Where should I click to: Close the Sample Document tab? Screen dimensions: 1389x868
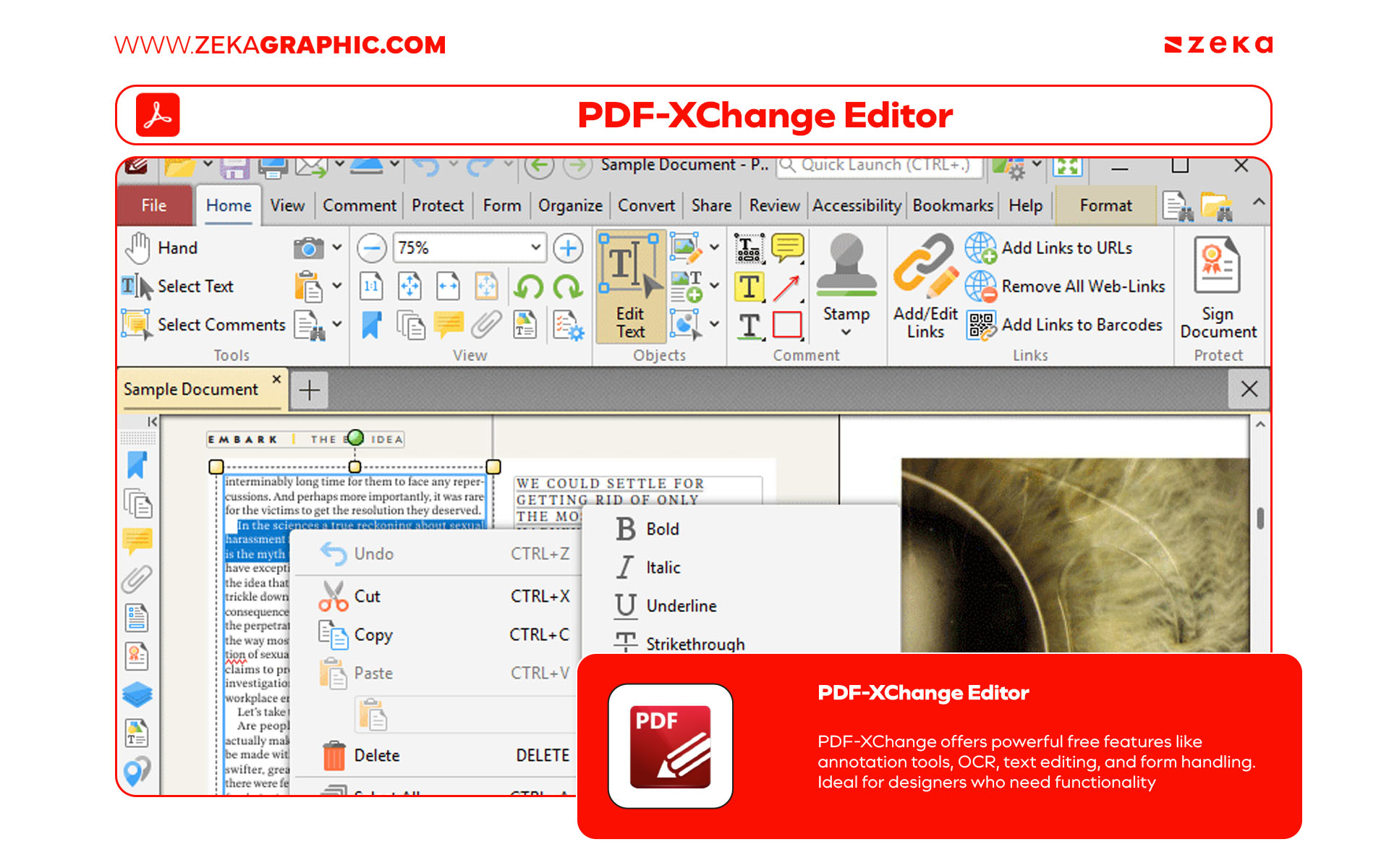point(276,379)
